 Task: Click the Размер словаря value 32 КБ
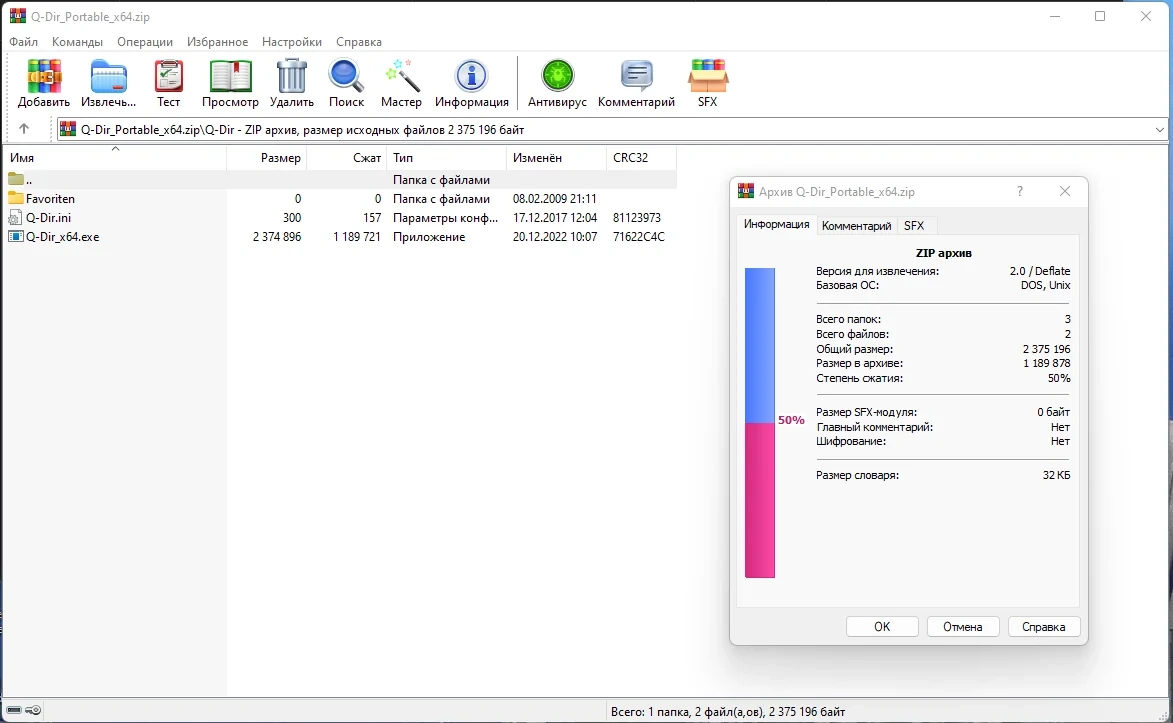1056,475
